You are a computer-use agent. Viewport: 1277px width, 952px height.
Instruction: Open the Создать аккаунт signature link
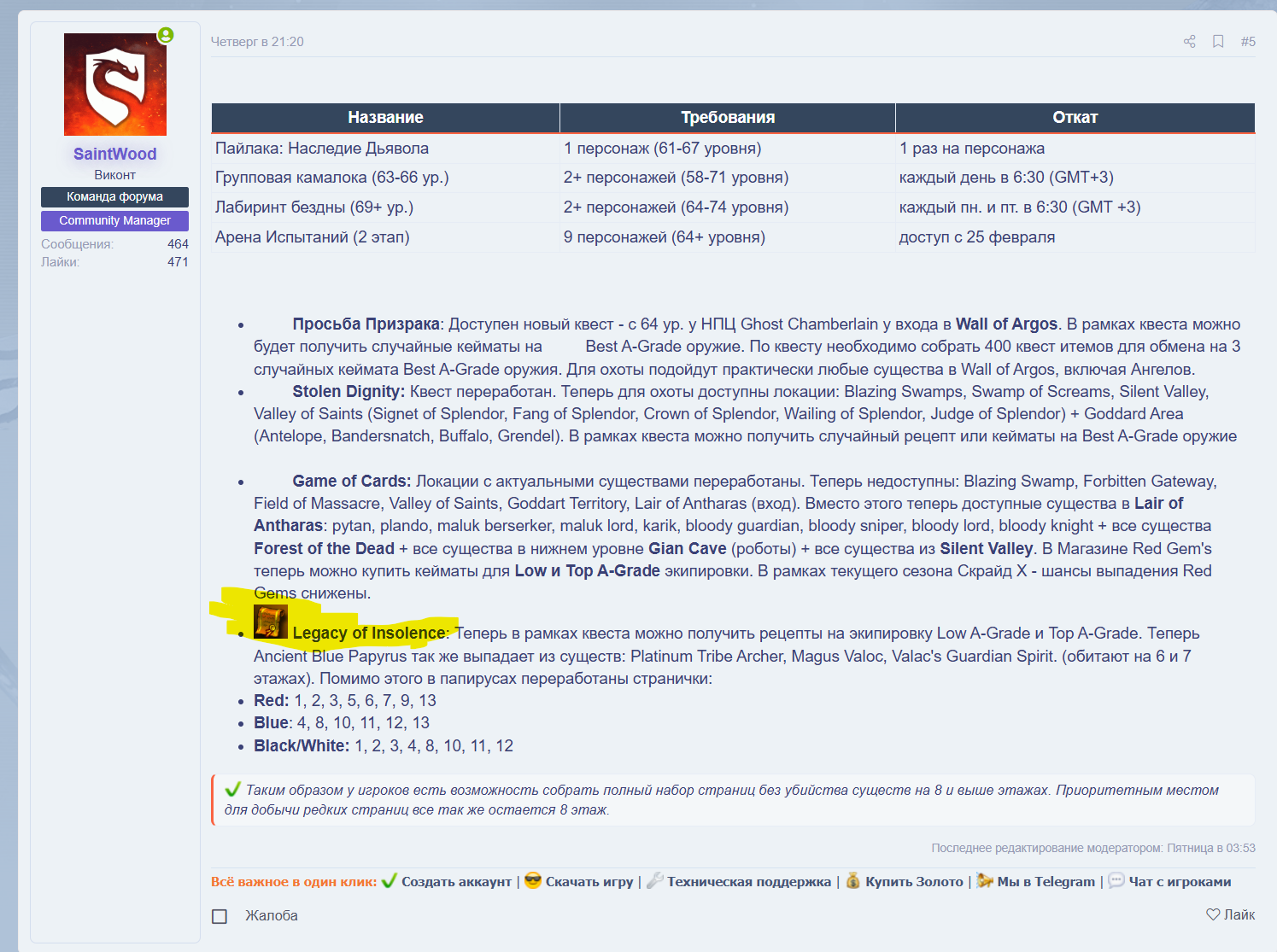coord(456,882)
